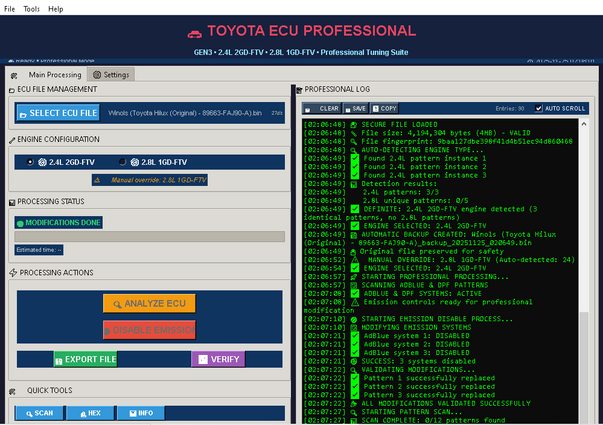This screenshot has height=425, width=603.
Task: Open the Help menu
Action: 55,9
